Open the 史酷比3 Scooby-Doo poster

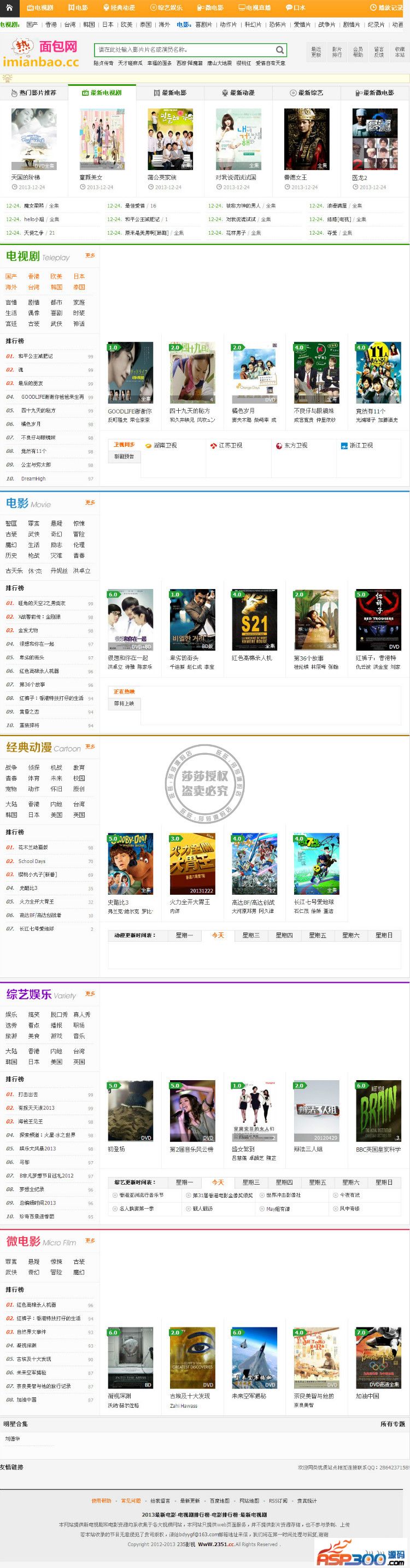tap(130, 864)
